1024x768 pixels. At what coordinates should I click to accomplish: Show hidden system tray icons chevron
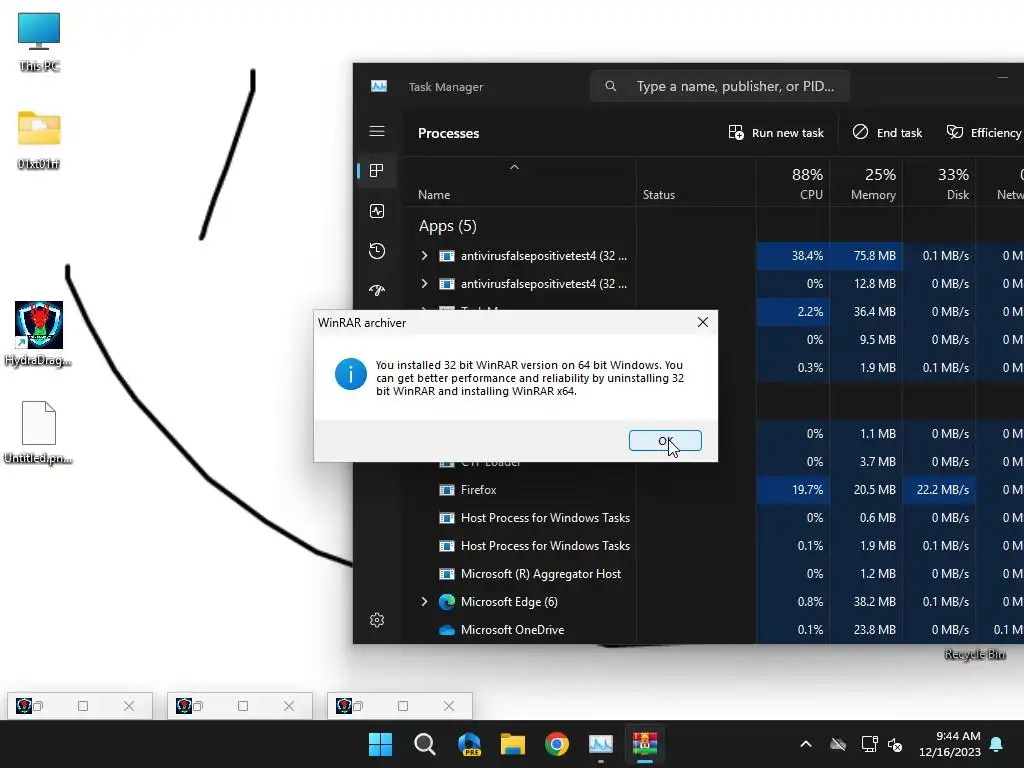click(x=806, y=744)
